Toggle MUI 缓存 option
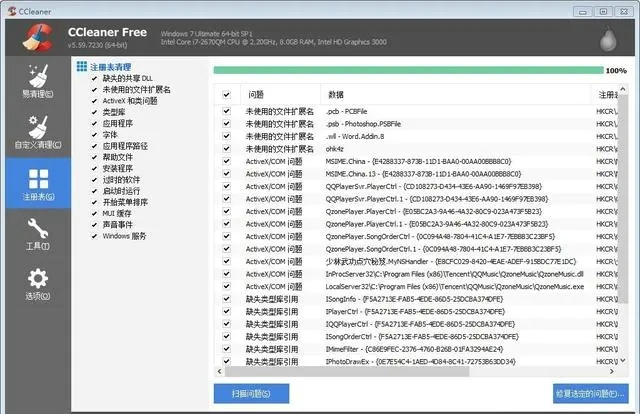Image resolution: width=640 pixels, height=414 pixels. pyautogui.click(x=94, y=213)
